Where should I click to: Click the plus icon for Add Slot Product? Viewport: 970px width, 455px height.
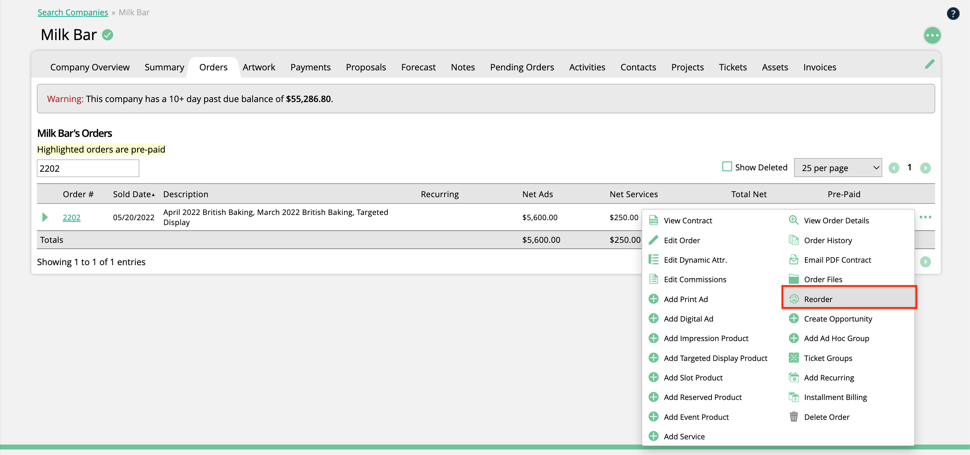(x=653, y=378)
